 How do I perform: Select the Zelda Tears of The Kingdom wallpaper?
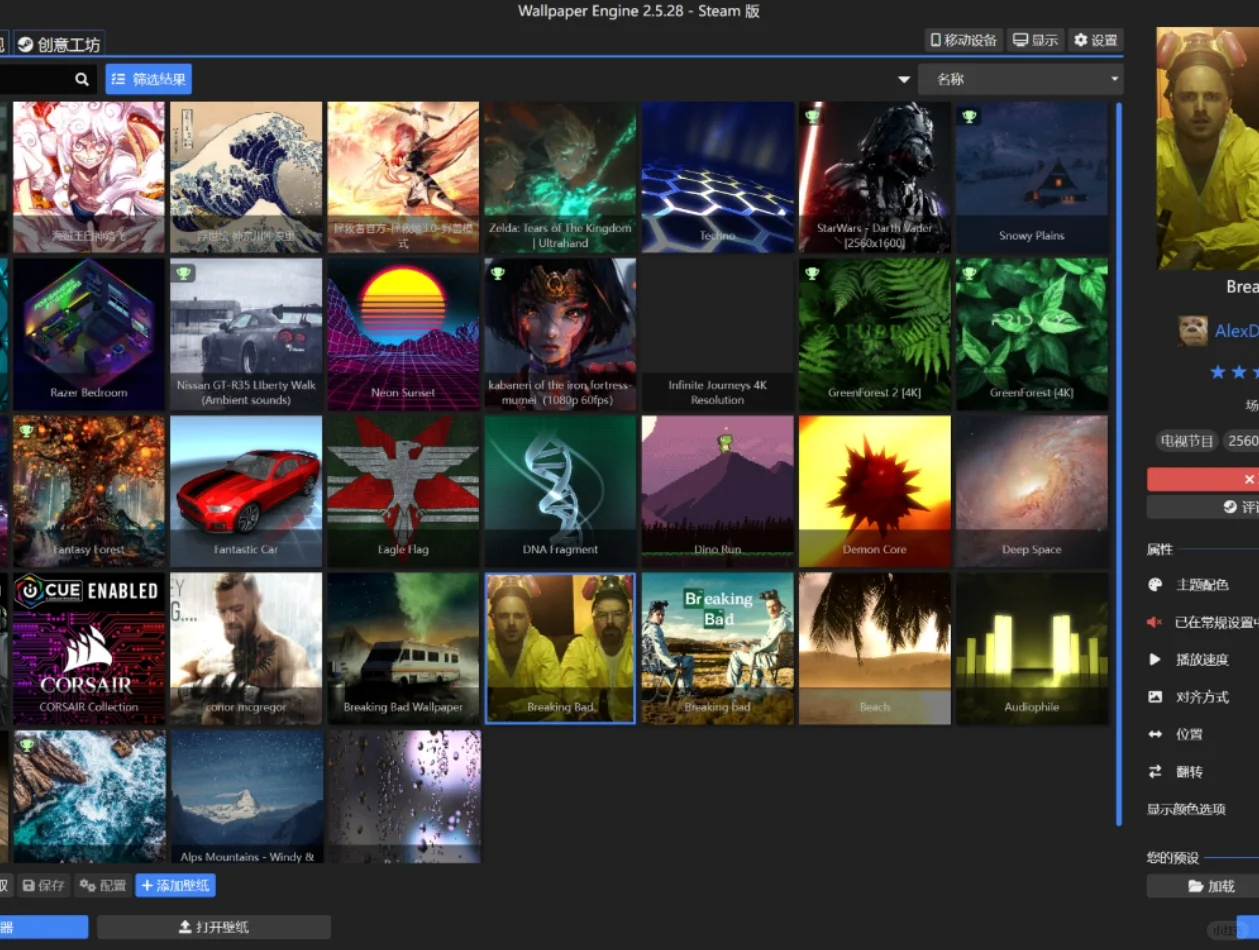coord(561,177)
